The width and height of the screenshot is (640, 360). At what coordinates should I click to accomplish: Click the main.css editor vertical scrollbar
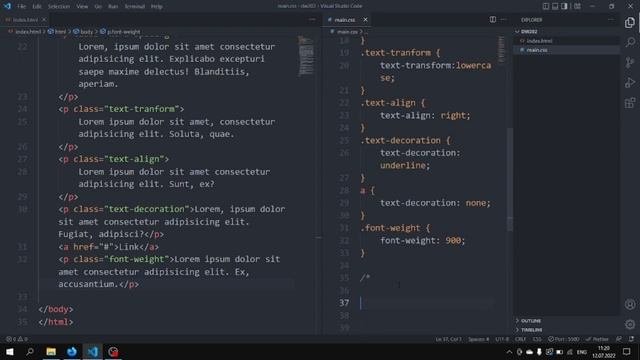[x=510, y=180]
